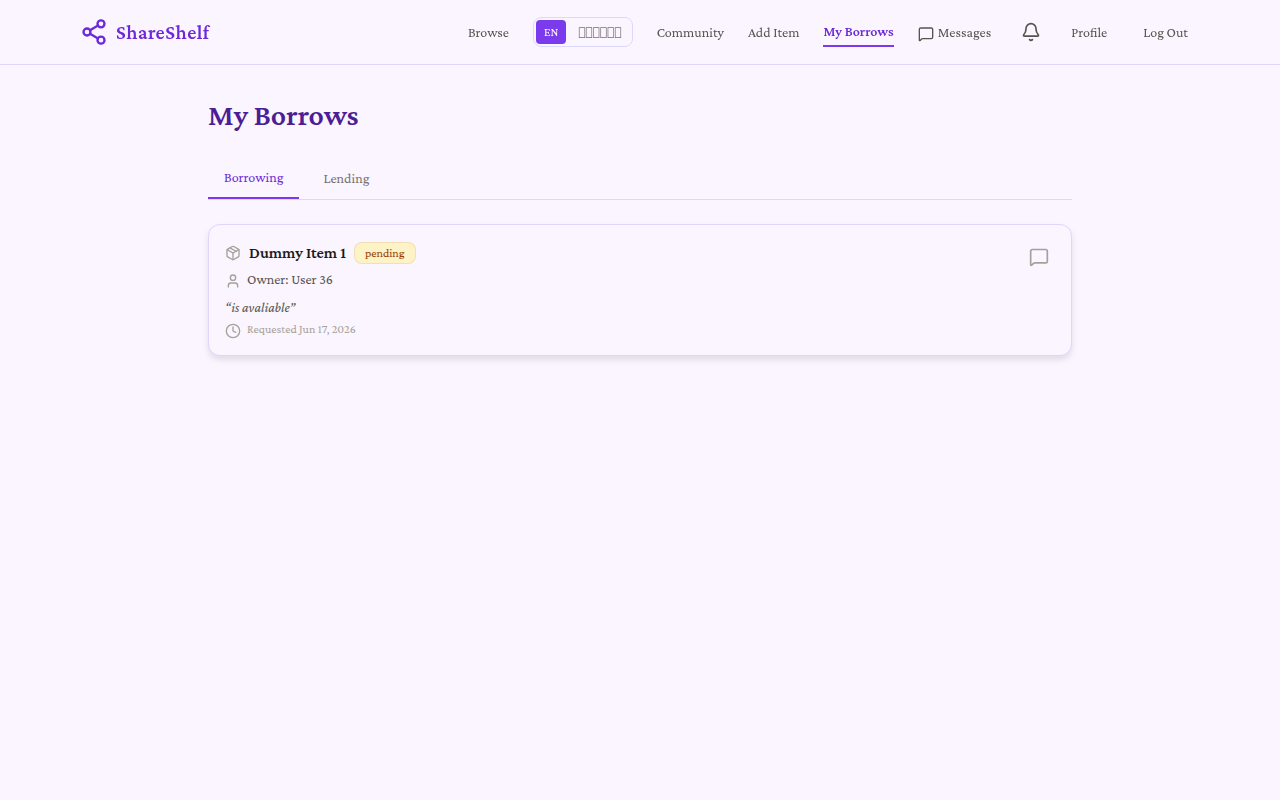Switch to the Lending tab
This screenshot has width=1280, height=800.
coord(346,179)
